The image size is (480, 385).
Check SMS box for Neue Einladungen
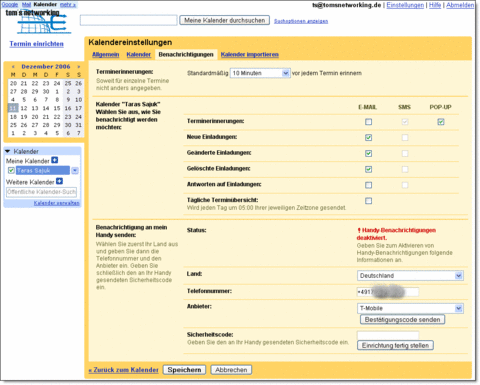coord(405,137)
